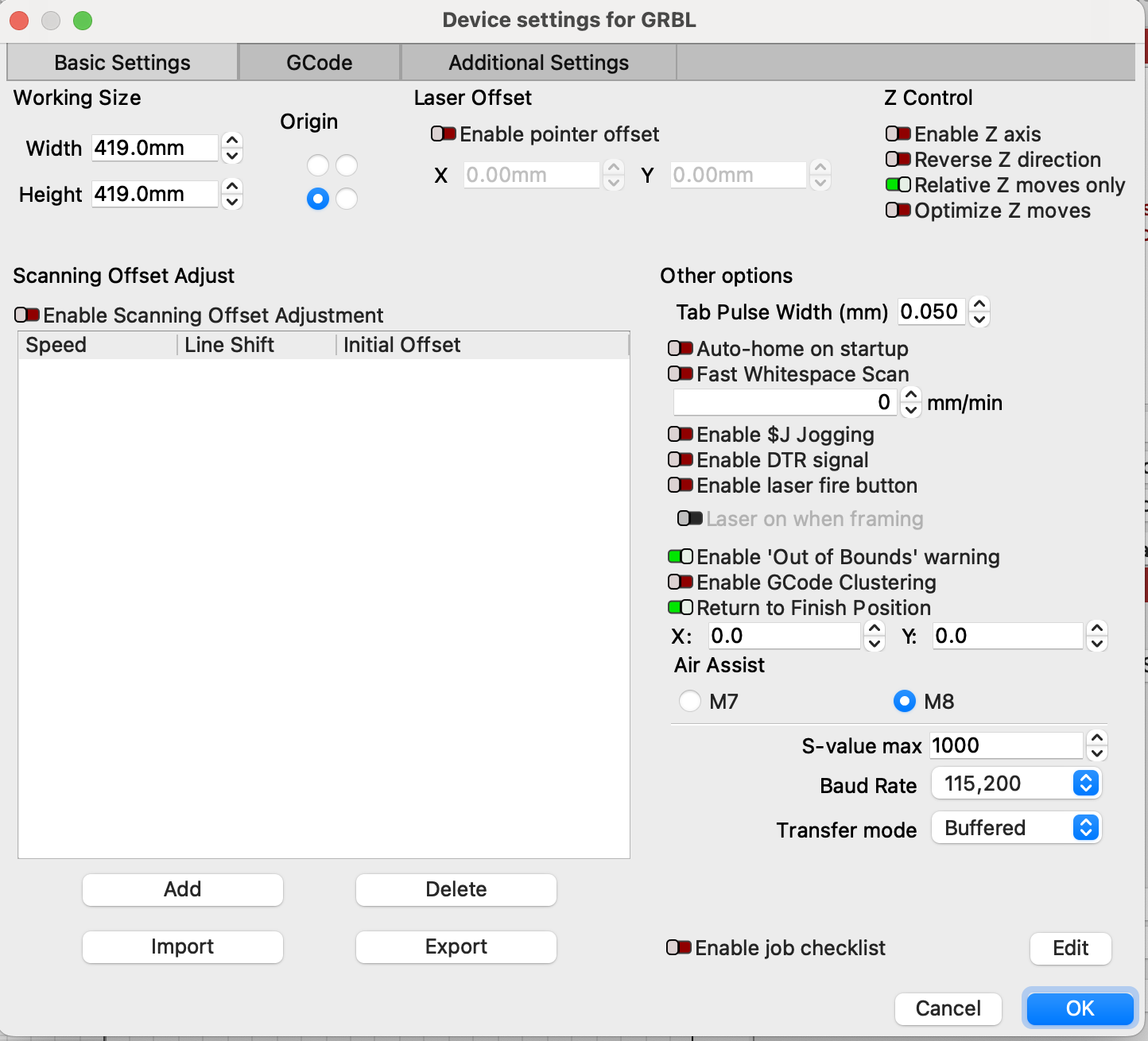Open the Additional Settings tab
This screenshot has width=1148, height=1041.
(x=539, y=63)
